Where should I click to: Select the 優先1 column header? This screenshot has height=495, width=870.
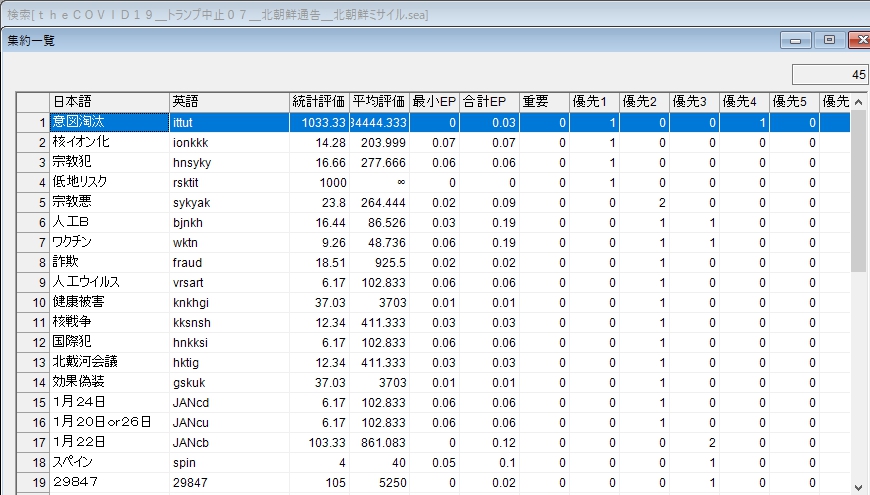tap(594, 102)
